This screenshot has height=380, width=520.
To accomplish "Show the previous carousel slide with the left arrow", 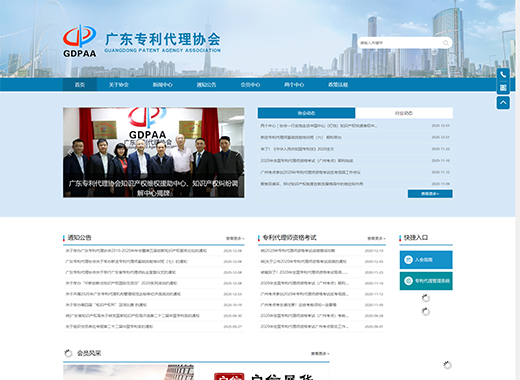I will click(70, 153).
